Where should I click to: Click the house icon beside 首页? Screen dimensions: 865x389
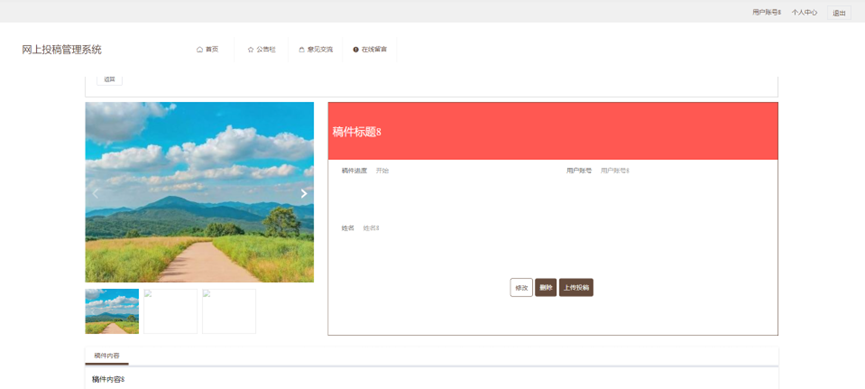coord(200,50)
